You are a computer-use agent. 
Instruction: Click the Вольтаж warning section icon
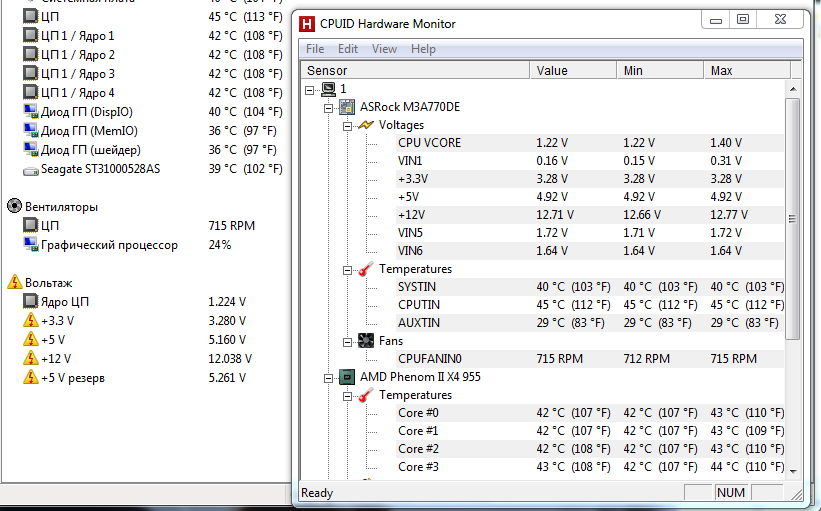[15, 282]
